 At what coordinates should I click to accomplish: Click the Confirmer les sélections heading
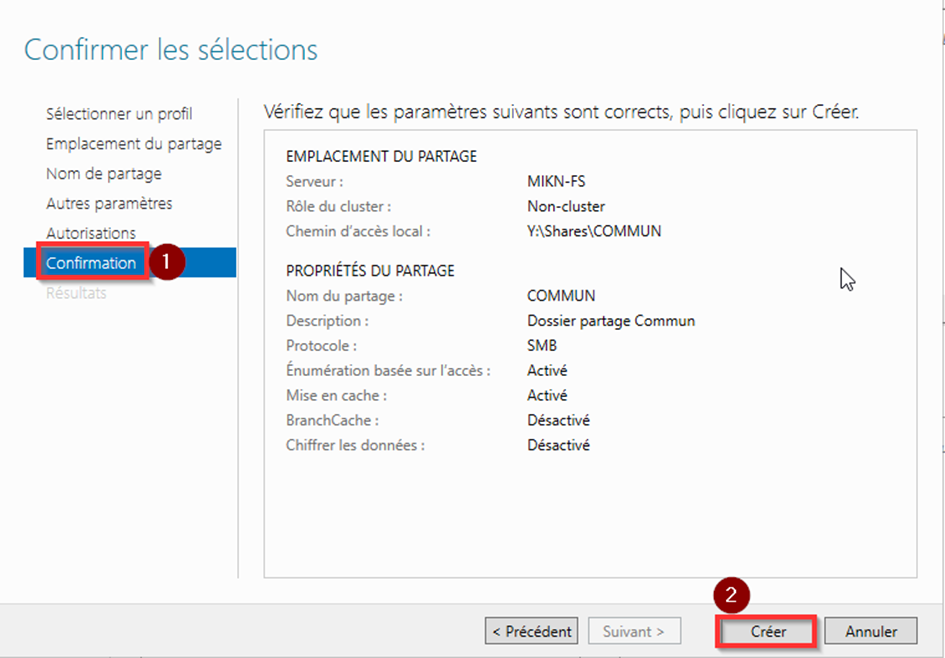click(171, 49)
